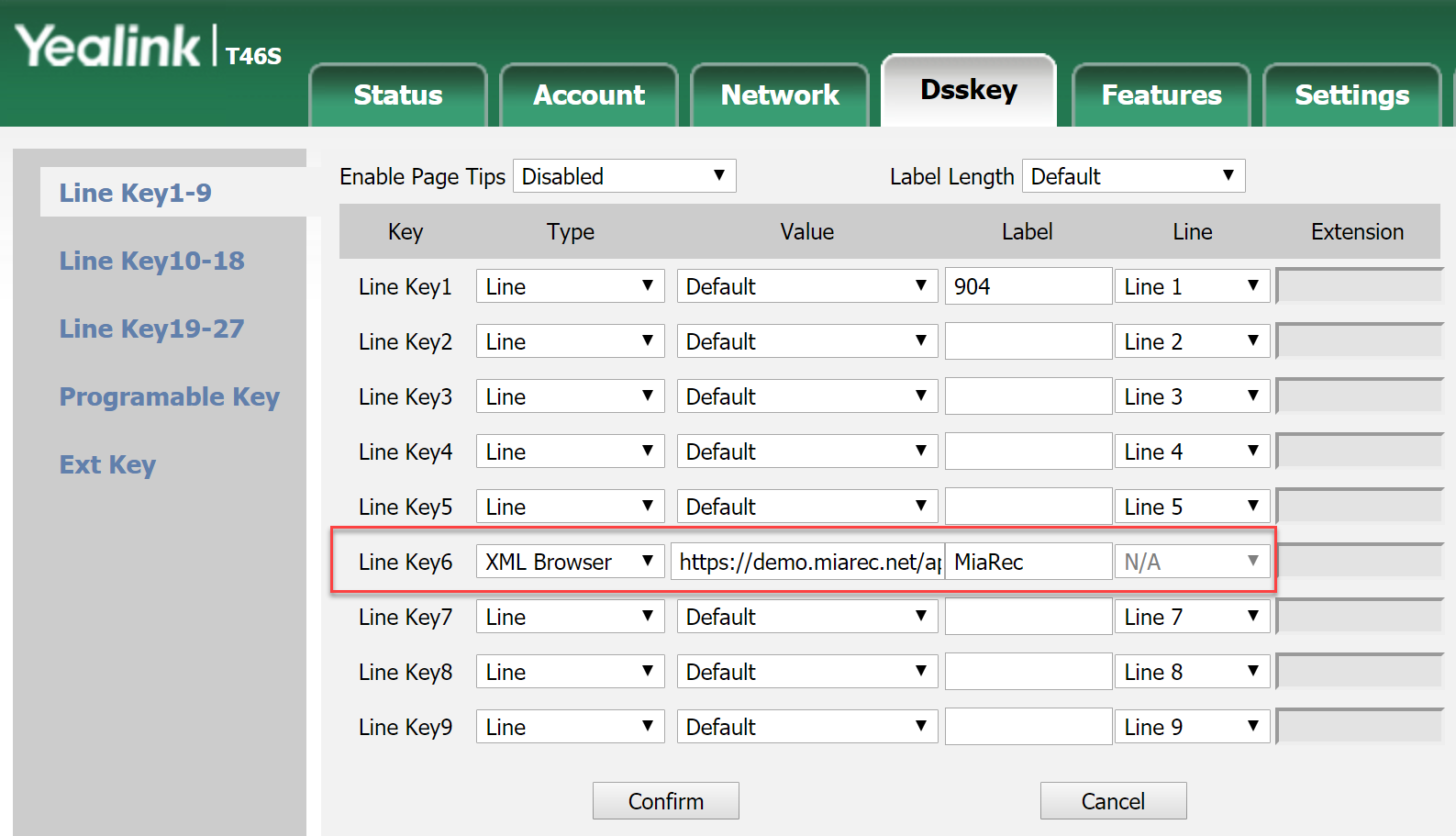Image resolution: width=1456 pixels, height=836 pixels.
Task: Open Line Key3 Line dropdown
Action: [1192, 396]
